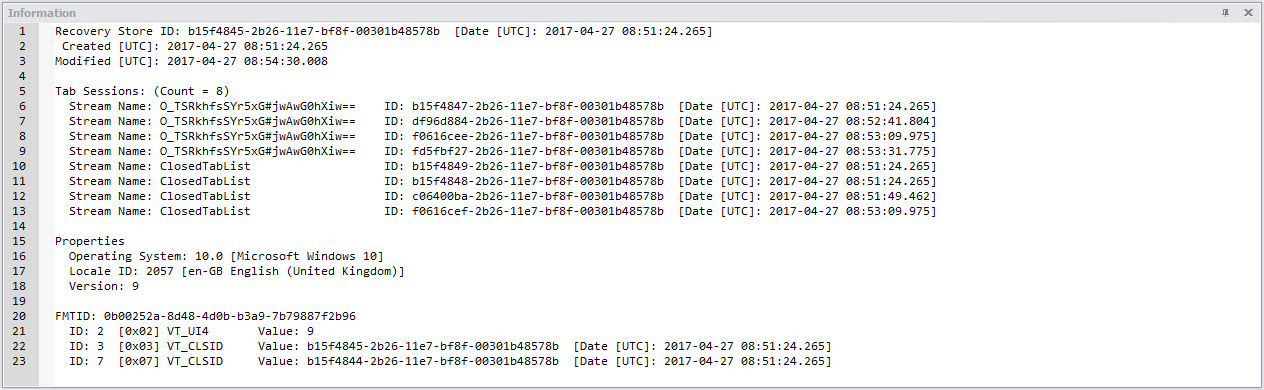Select line number 23 in the gutter
The height and width of the screenshot is (390, 1264).
[x=21, y=361]
